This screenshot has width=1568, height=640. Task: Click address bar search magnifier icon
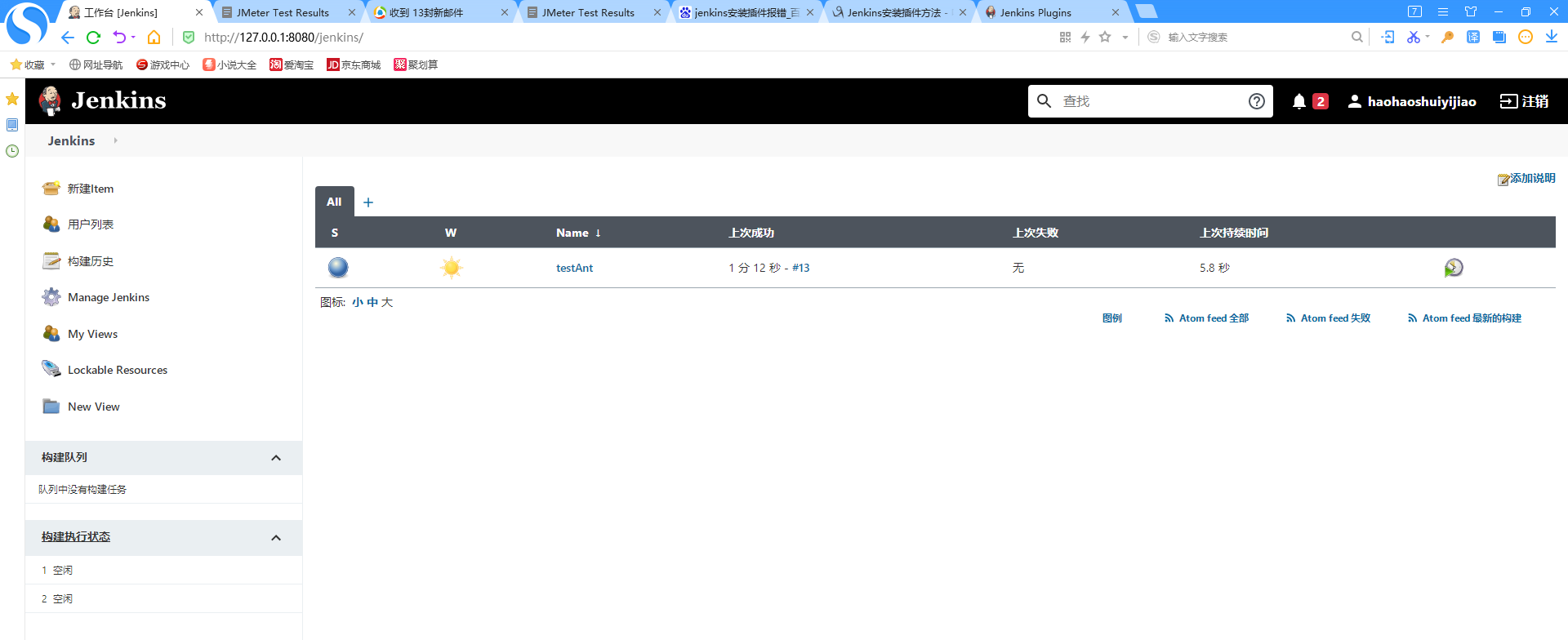[1356, 37]
